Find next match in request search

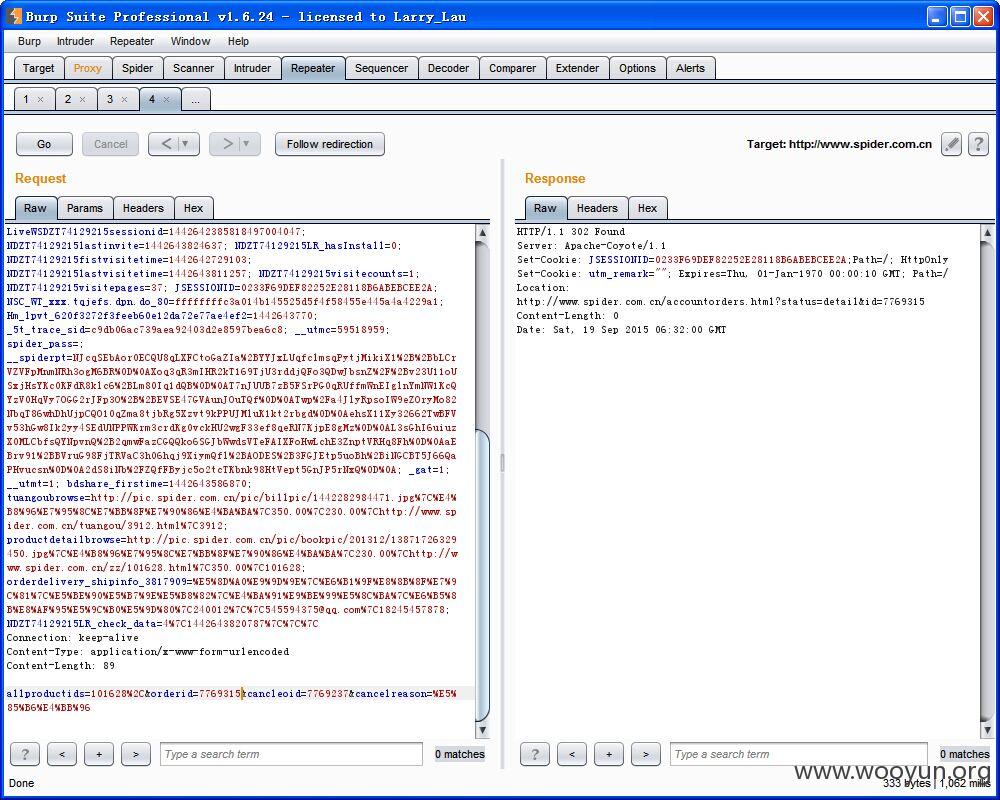point(136,754)
